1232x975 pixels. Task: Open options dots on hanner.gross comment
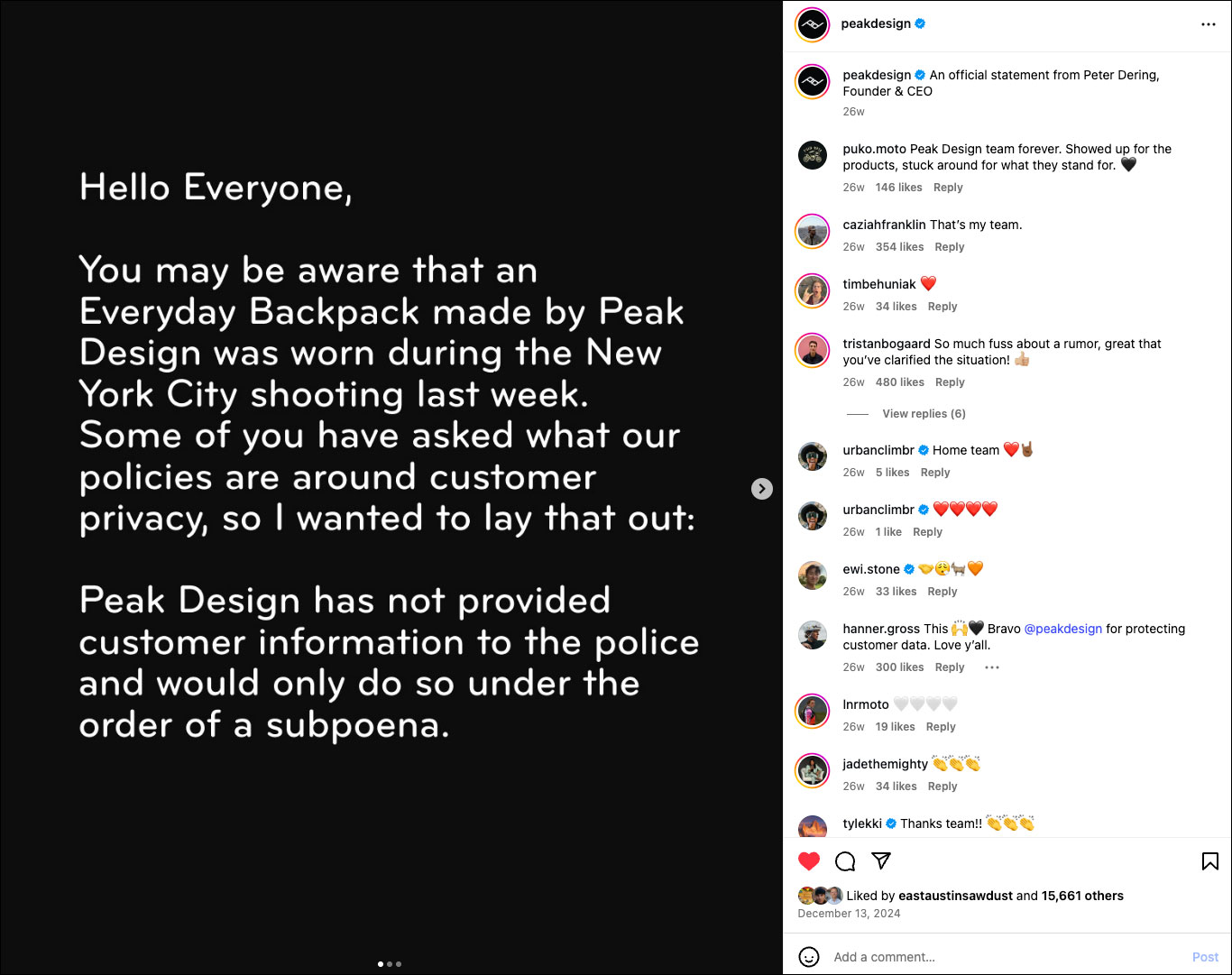(992, 667)
